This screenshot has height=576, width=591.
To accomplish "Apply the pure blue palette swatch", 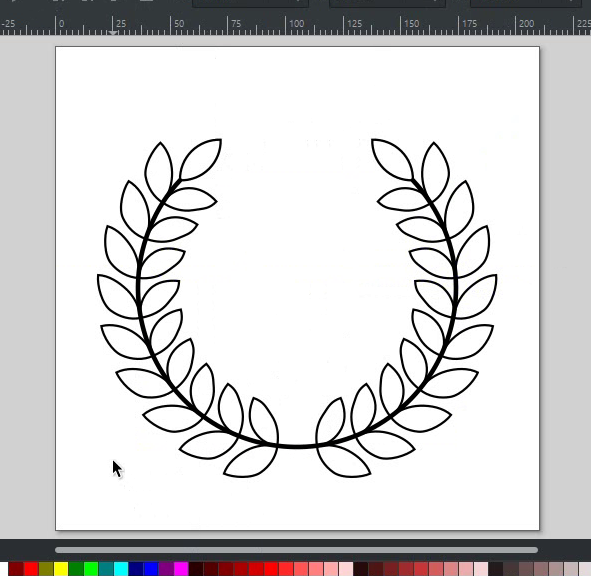I will point(151,569).
